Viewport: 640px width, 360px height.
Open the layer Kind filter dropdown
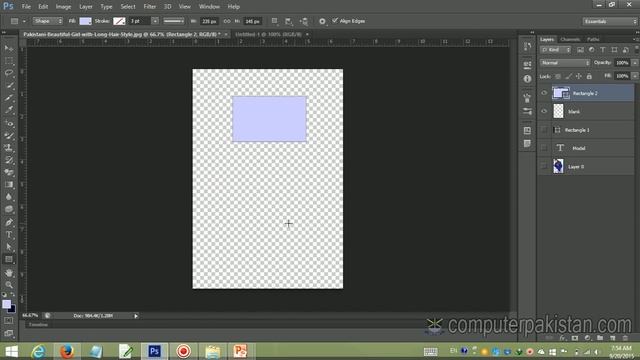click(x=556, y=50)
